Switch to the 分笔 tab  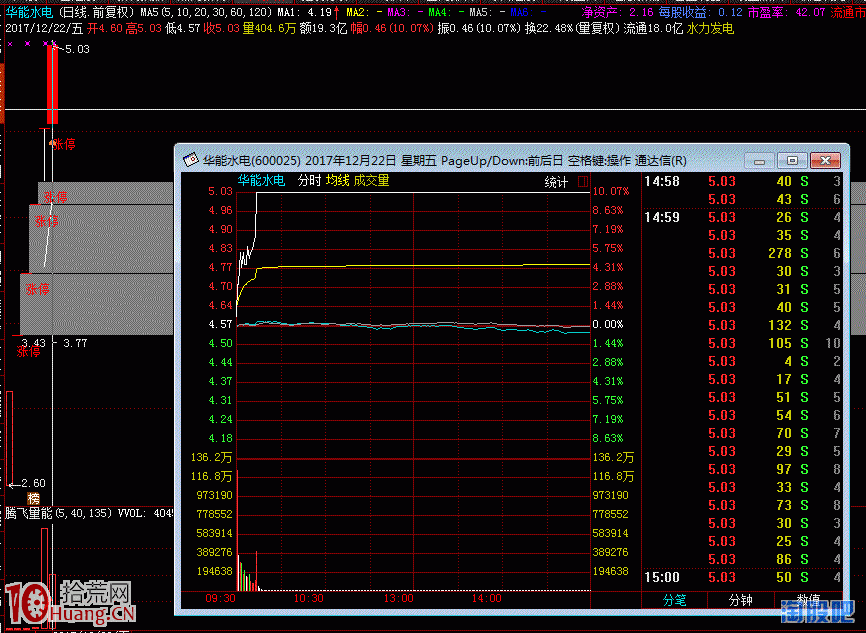[x=674, y=600]
